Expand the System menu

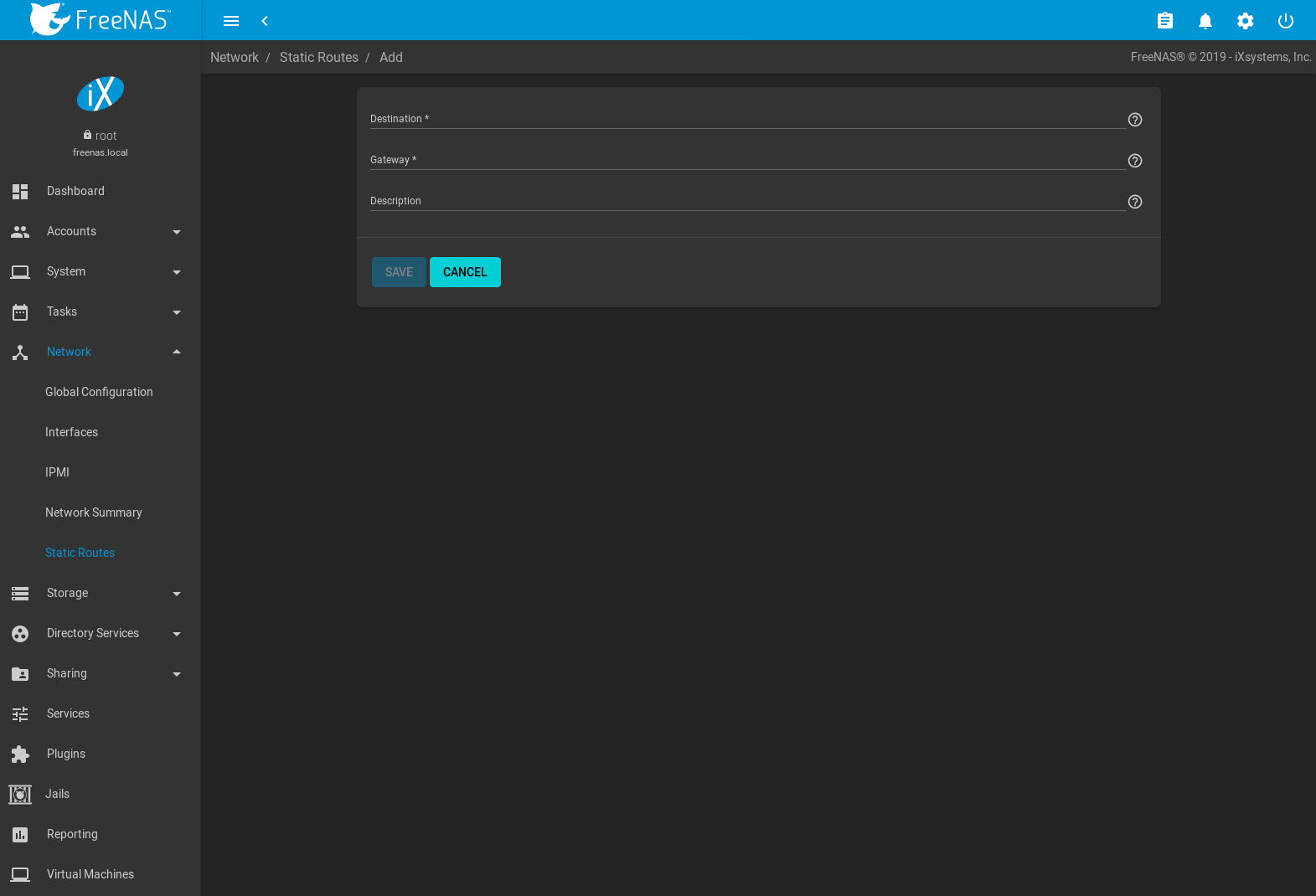(x=100, y=271)
